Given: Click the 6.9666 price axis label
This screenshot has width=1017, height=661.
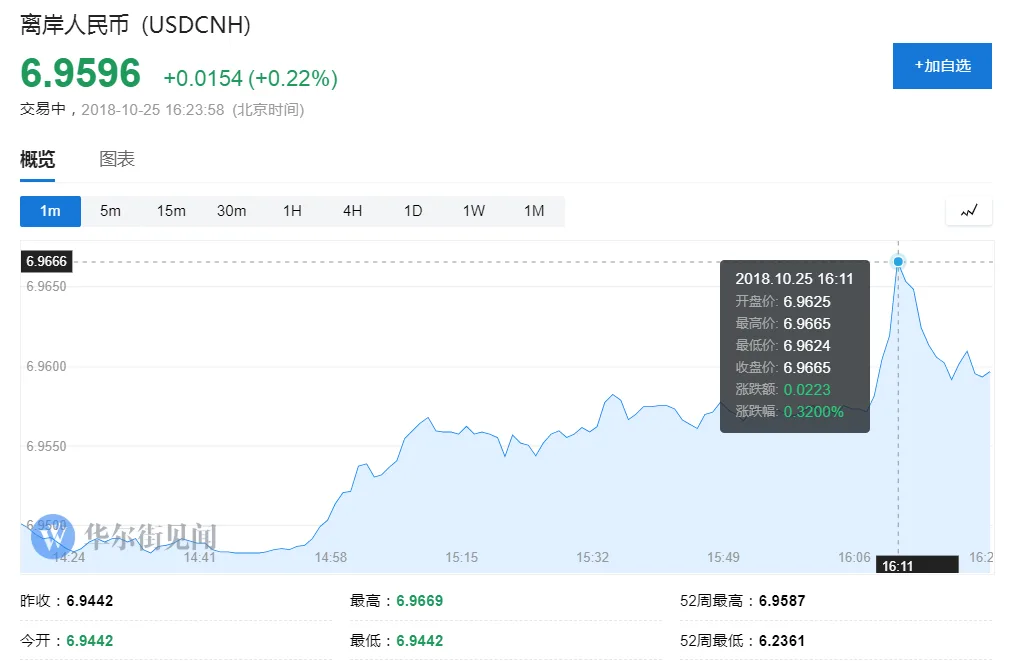Looking at the screenshot, I should (46, 261).
